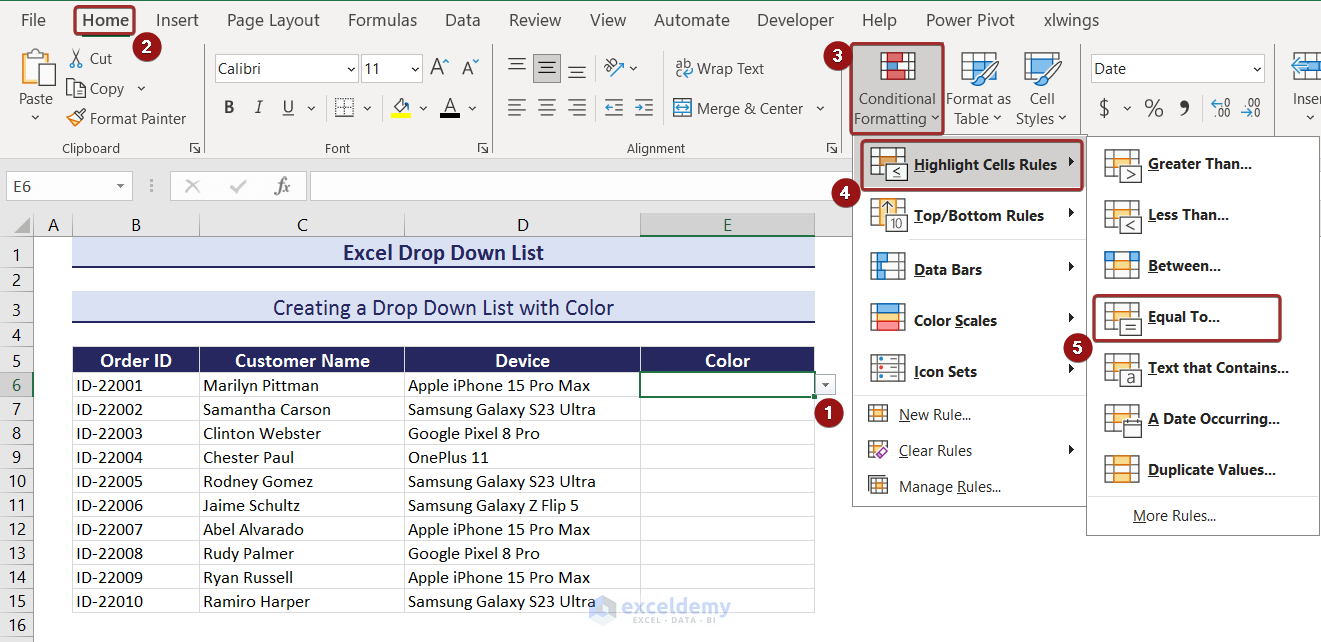1321x642 pixels.
Task: Select column D header
Action: (x=522, y=226)
